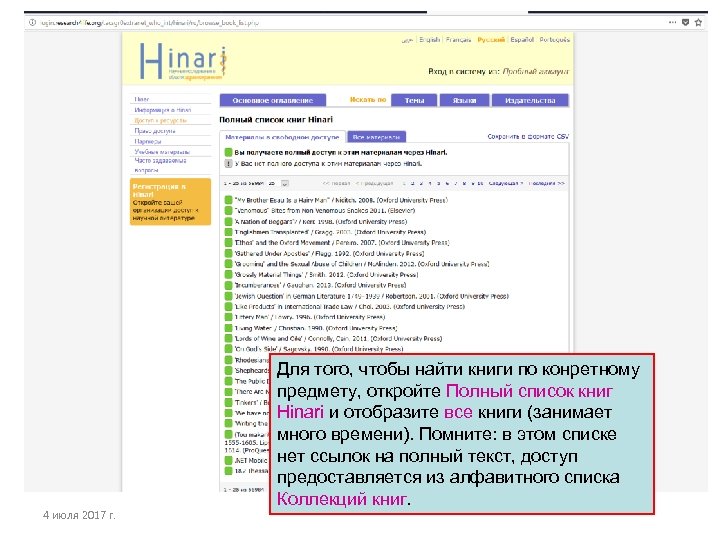This screenshot has height=540, width=720.
Task: Search by Издательства tab
Action: [x=530, y=100]
